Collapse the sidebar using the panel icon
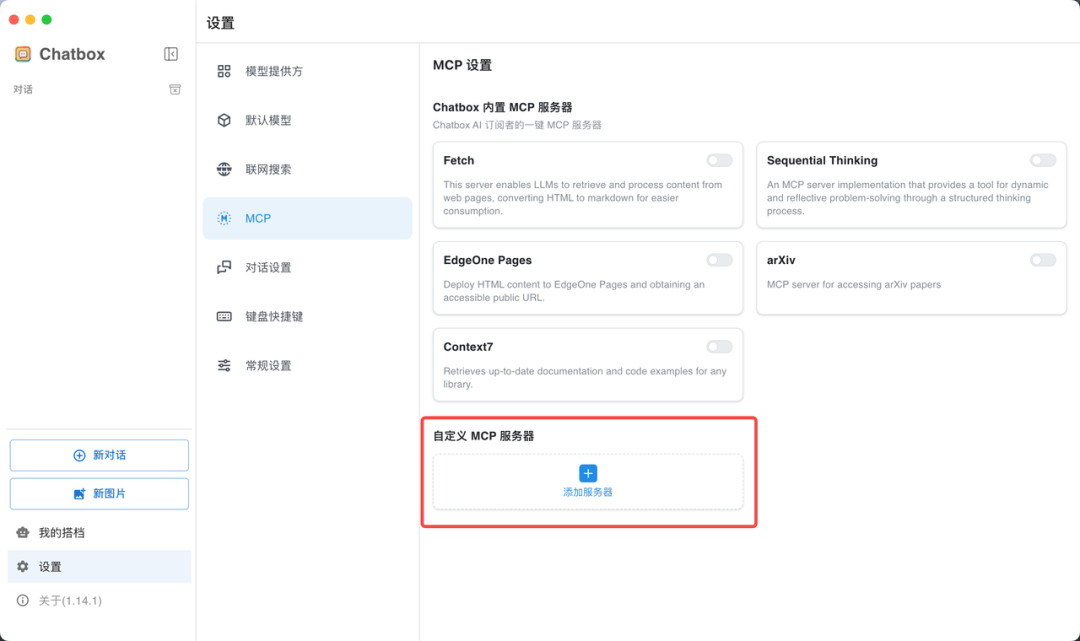The width and height of the screenshot is (1080, 641). click(171, 54)
